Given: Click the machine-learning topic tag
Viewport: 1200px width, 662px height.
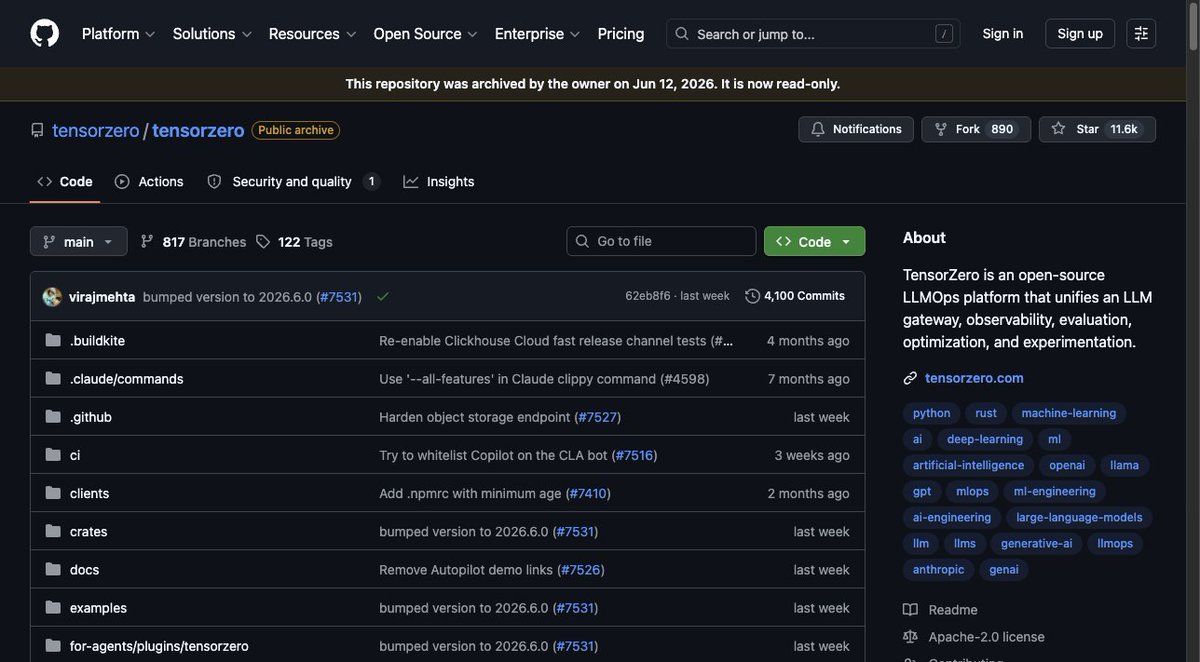Looking at the screenshot, I should 1069,413.
